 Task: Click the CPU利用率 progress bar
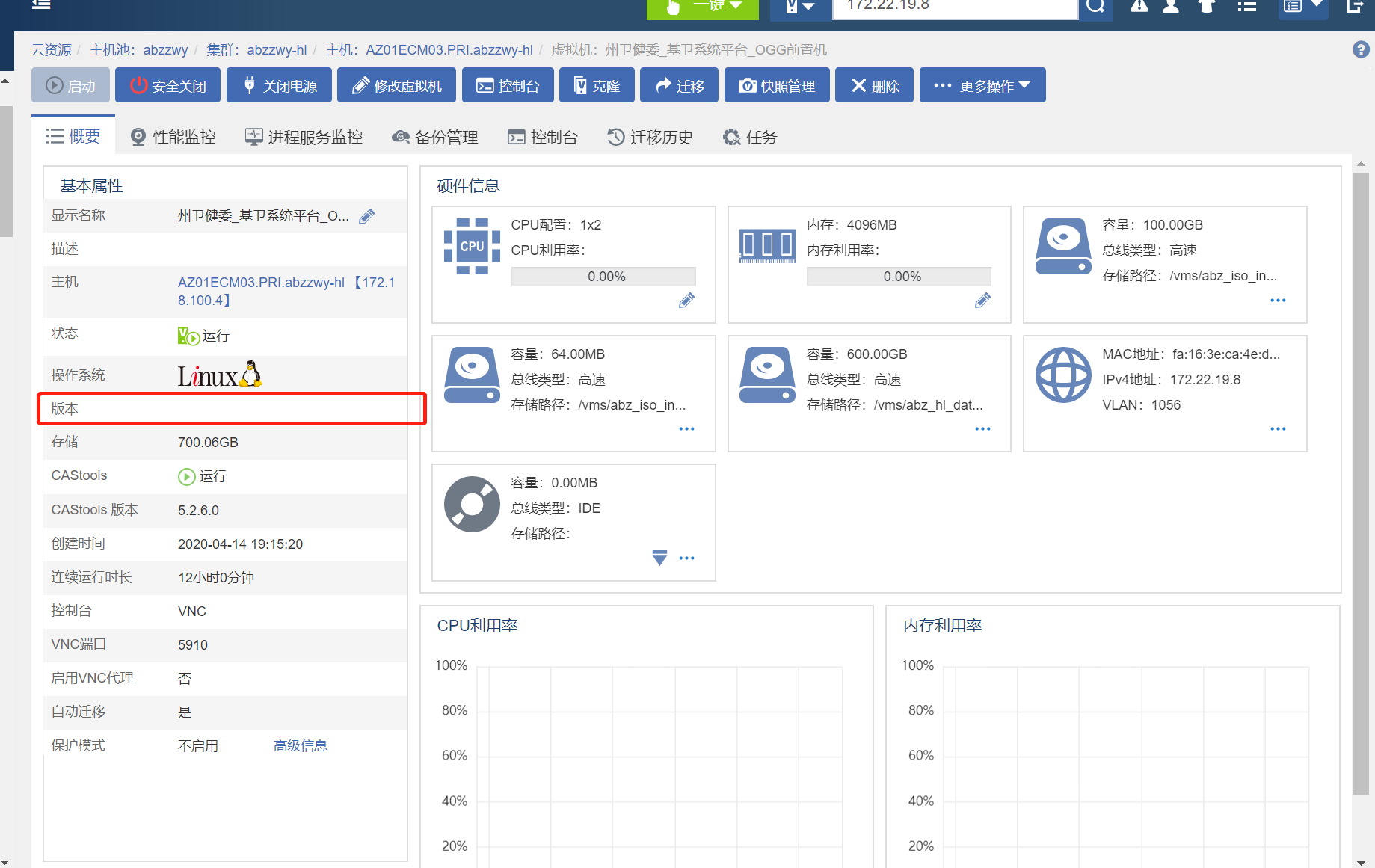coord(603,277)
